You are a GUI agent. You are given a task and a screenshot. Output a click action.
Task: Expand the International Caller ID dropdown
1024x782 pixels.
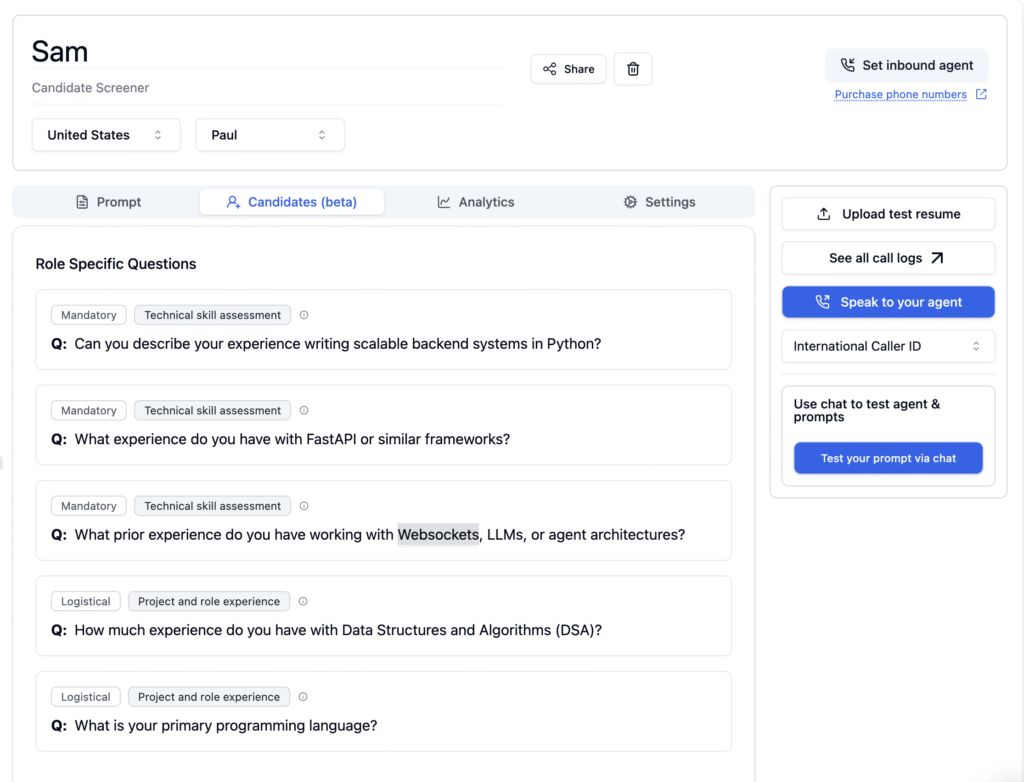[x=888, y=346]
